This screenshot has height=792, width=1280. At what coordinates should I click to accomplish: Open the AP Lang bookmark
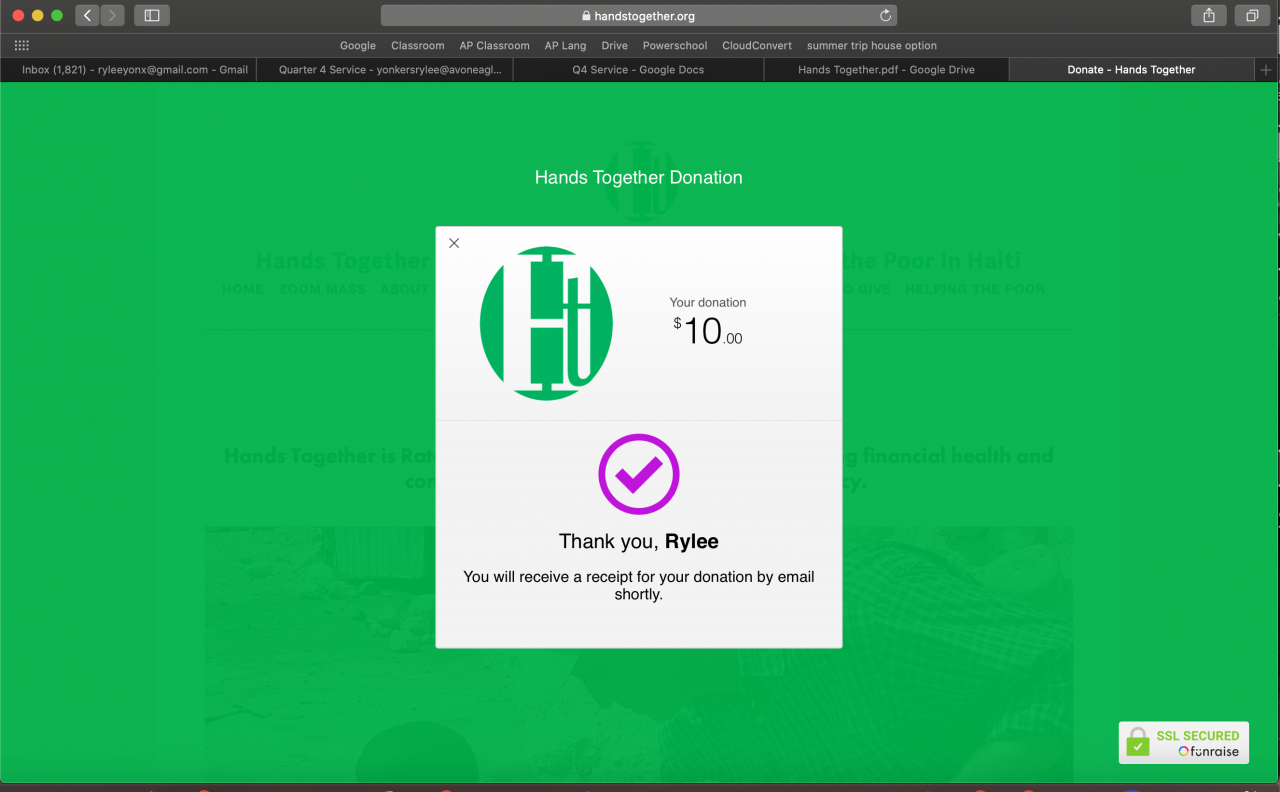(x=566, y=46)
